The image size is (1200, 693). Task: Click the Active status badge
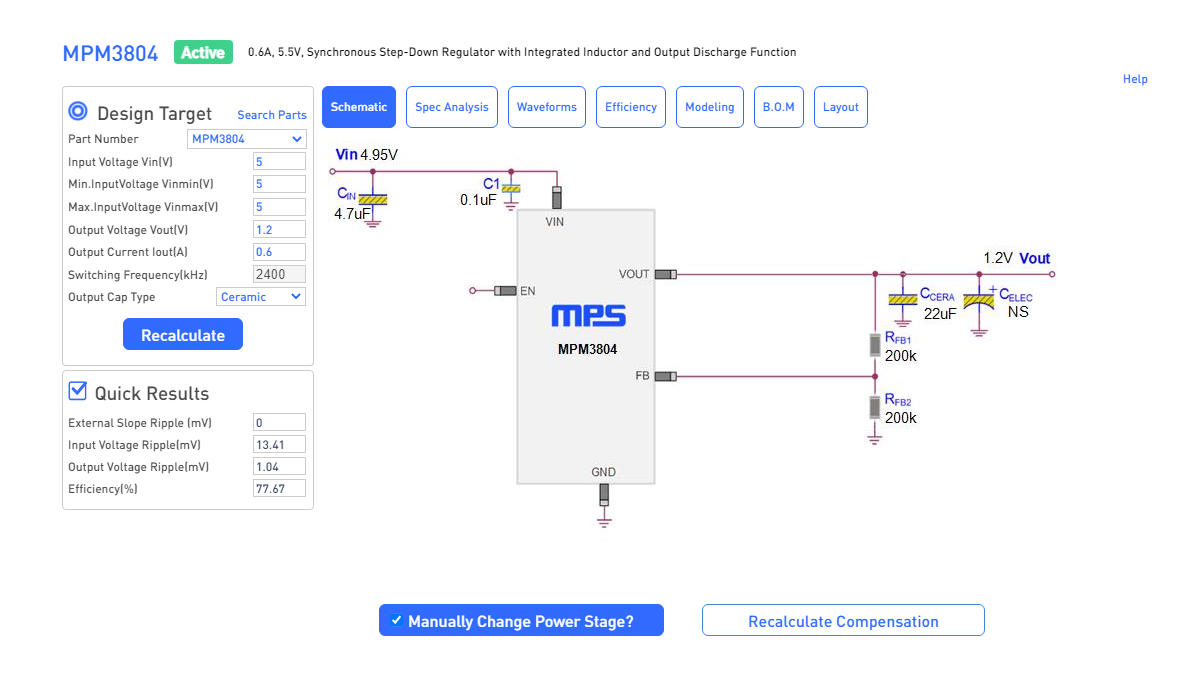pos(203,53)
